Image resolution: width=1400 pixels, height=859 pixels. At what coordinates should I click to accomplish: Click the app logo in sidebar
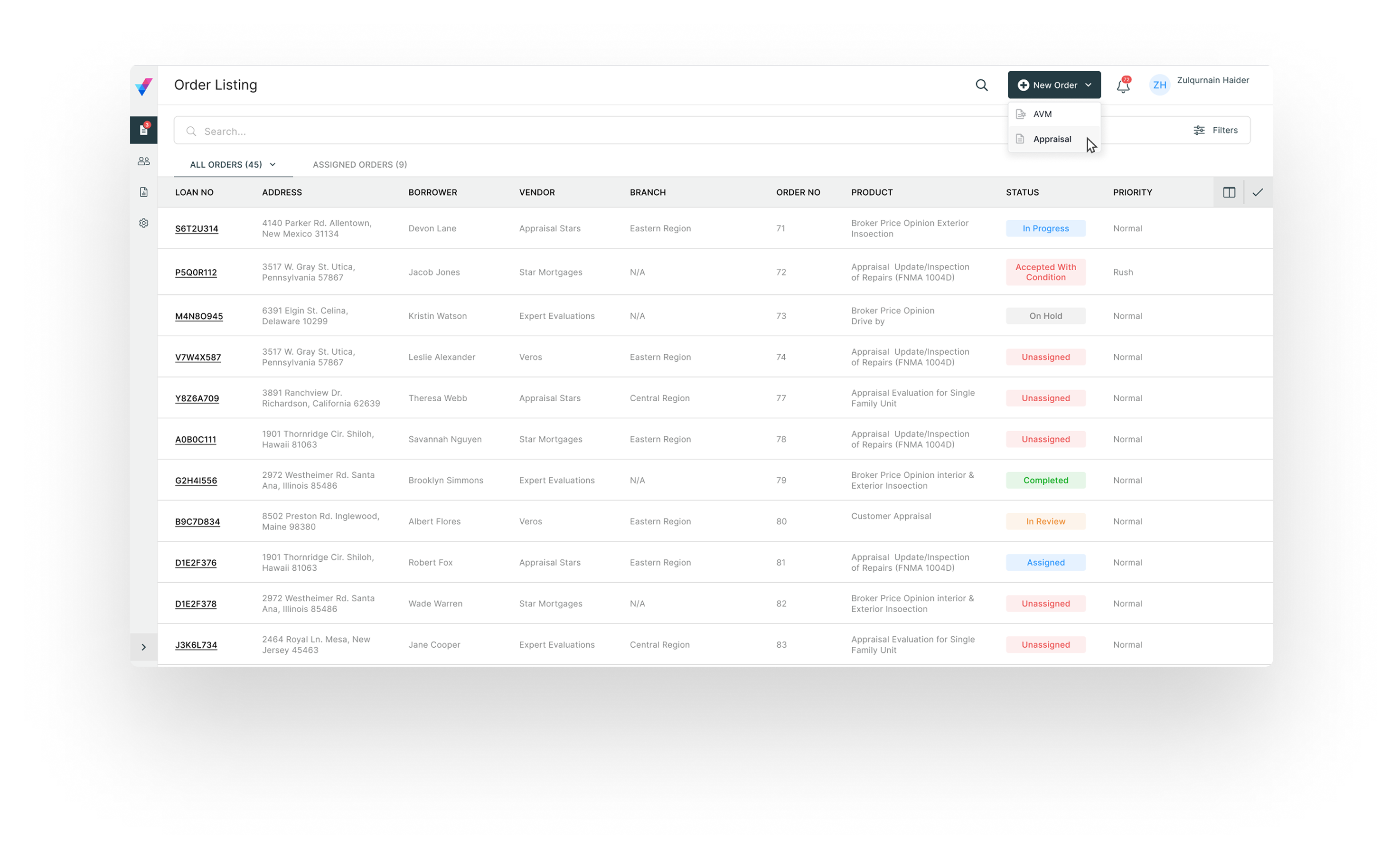(x=144, y=86)
